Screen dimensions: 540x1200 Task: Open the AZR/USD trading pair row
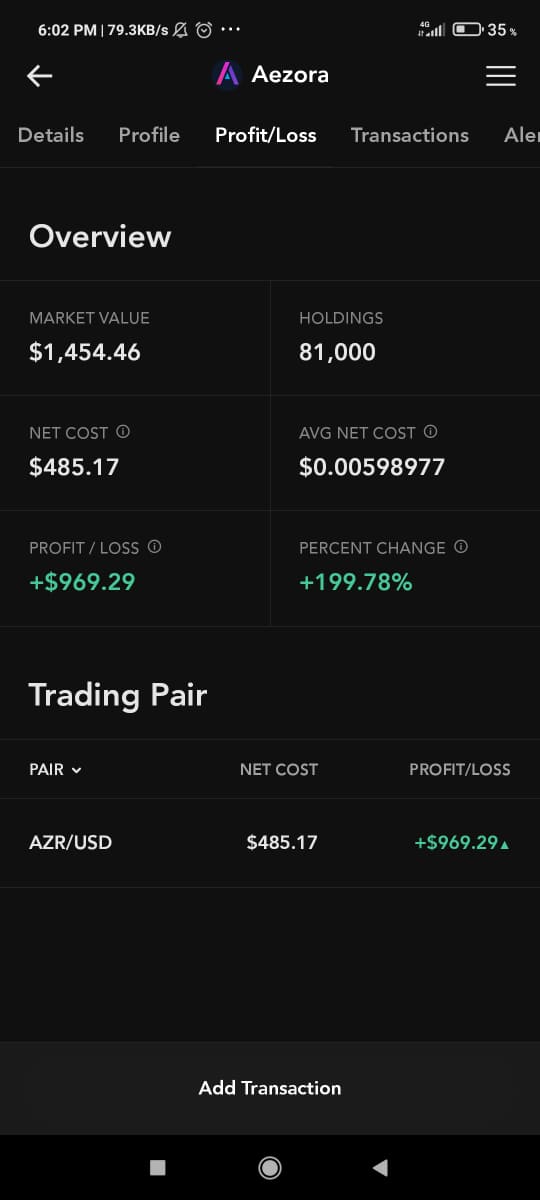(270, 843)
